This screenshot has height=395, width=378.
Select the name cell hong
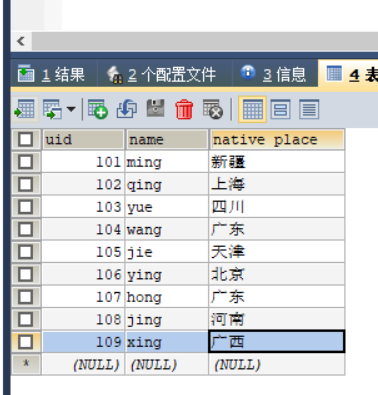(x=167, y=297)
